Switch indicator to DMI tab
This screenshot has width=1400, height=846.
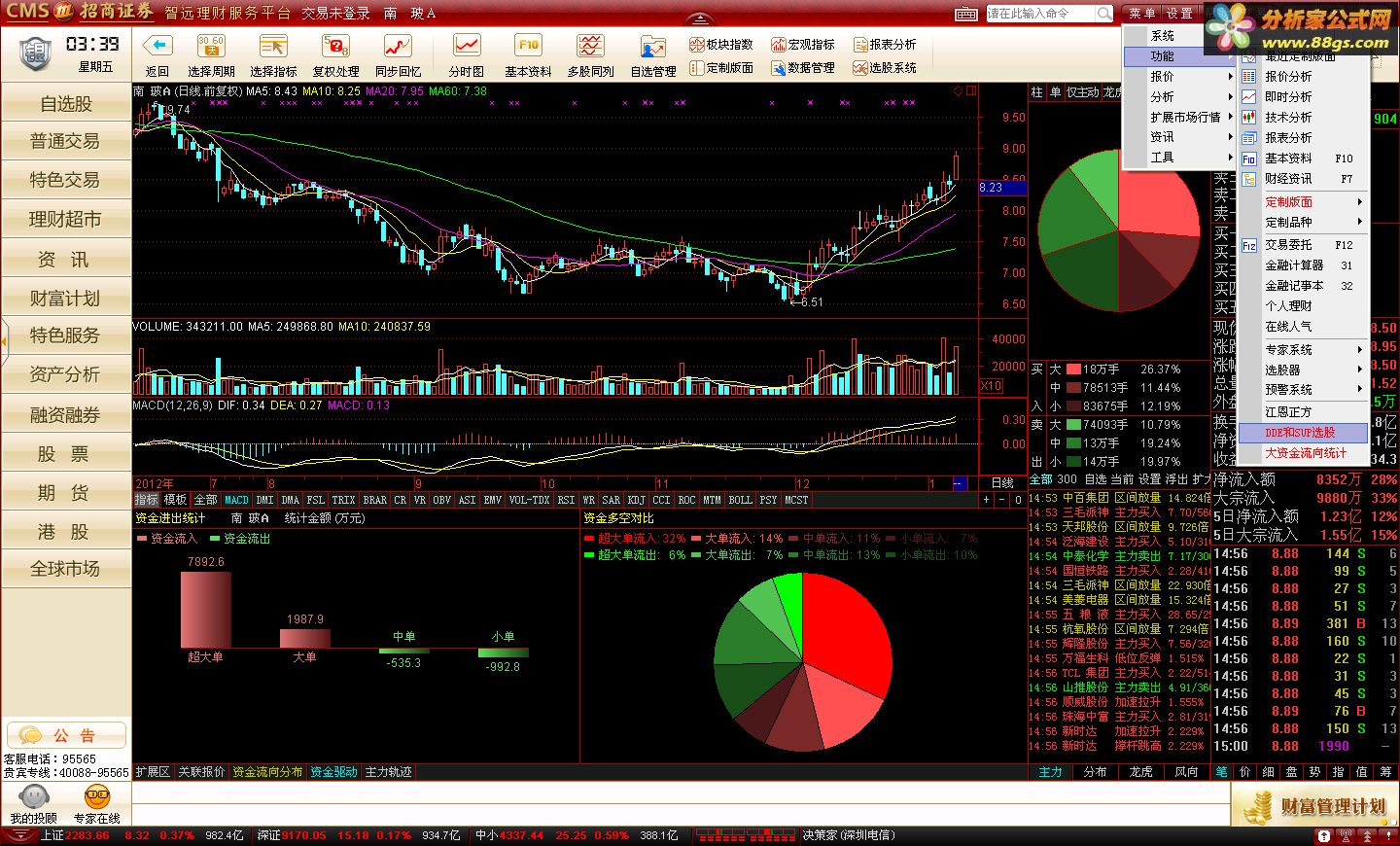coord(264,500)
